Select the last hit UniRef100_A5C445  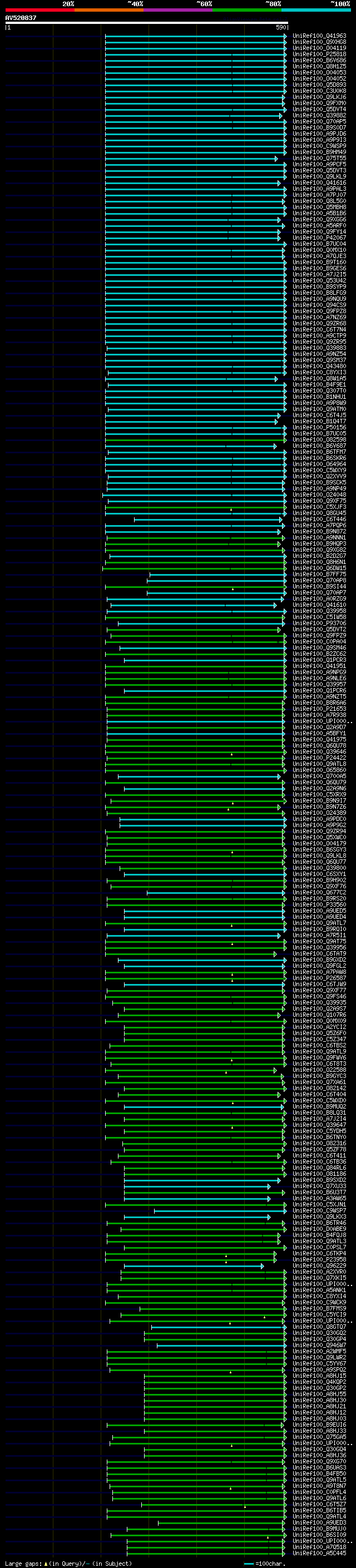click(x=319, y=1554)
